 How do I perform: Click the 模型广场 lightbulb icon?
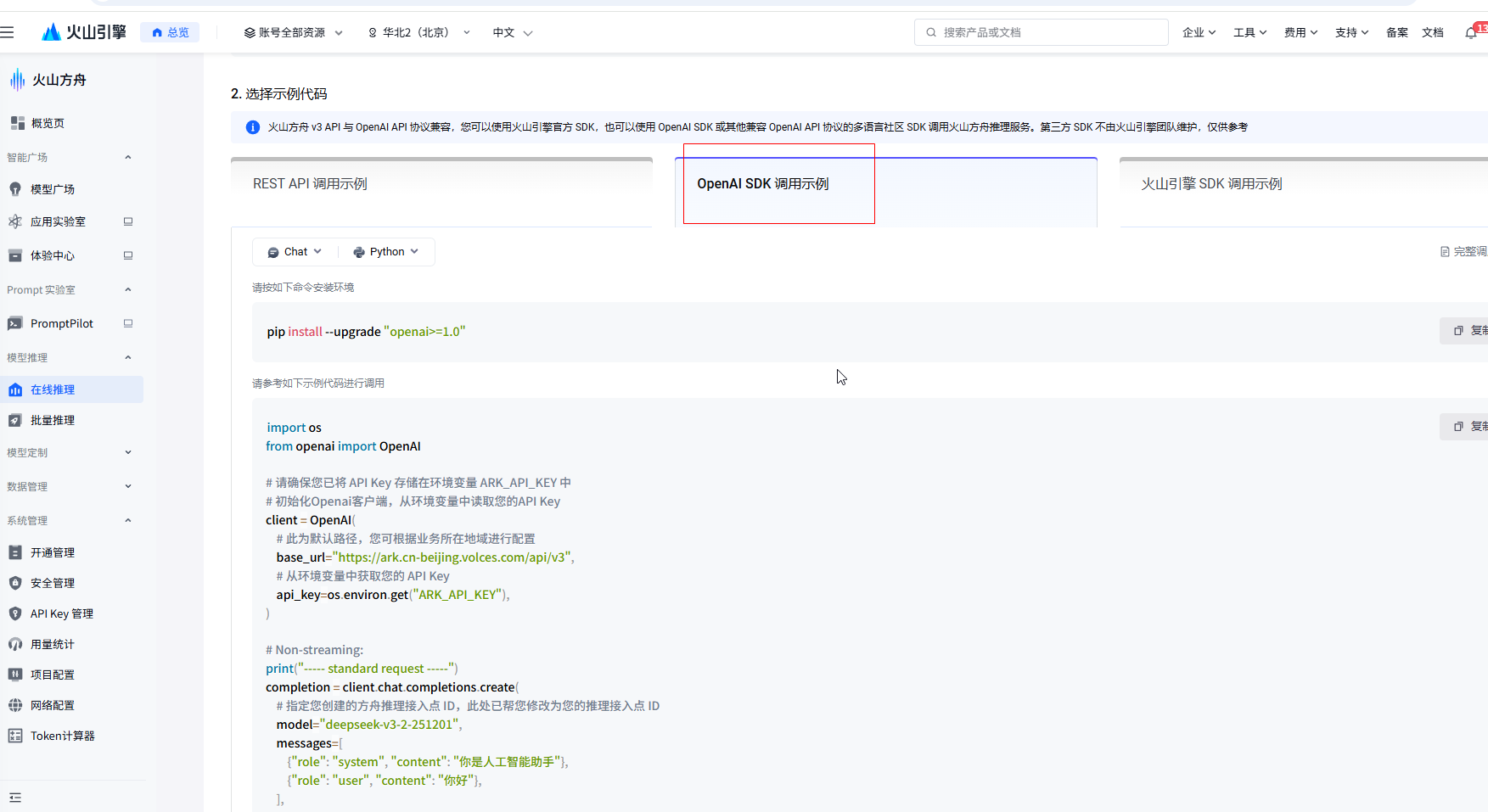15,189
